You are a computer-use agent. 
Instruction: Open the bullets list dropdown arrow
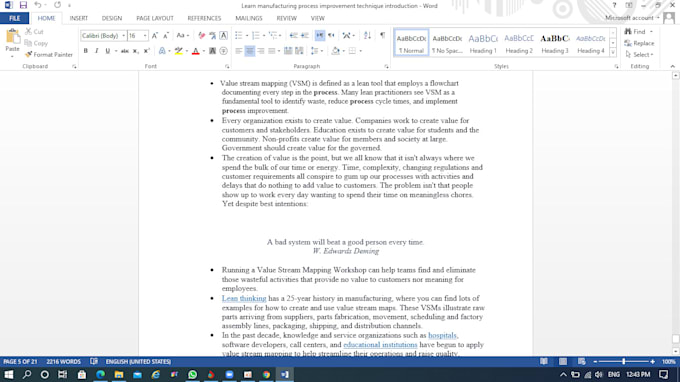[x=247, y=36]
